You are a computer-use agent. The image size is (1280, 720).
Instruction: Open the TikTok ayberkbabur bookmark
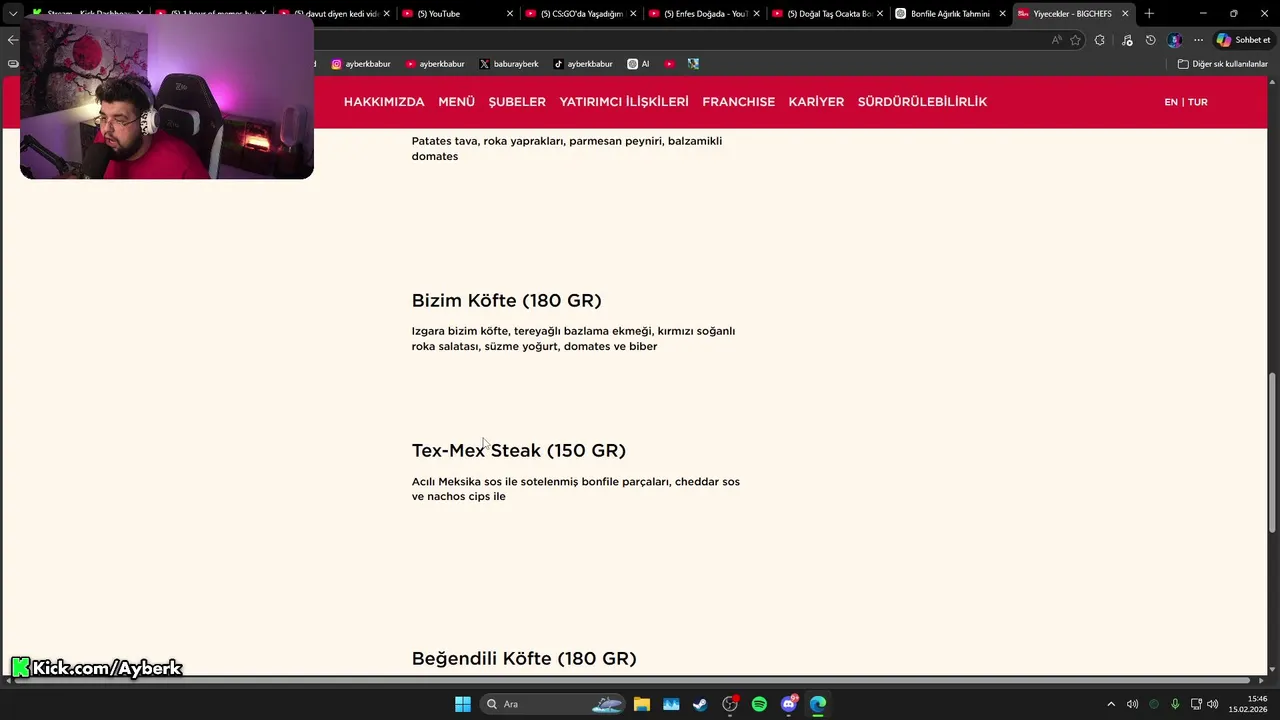coord(583,64)
